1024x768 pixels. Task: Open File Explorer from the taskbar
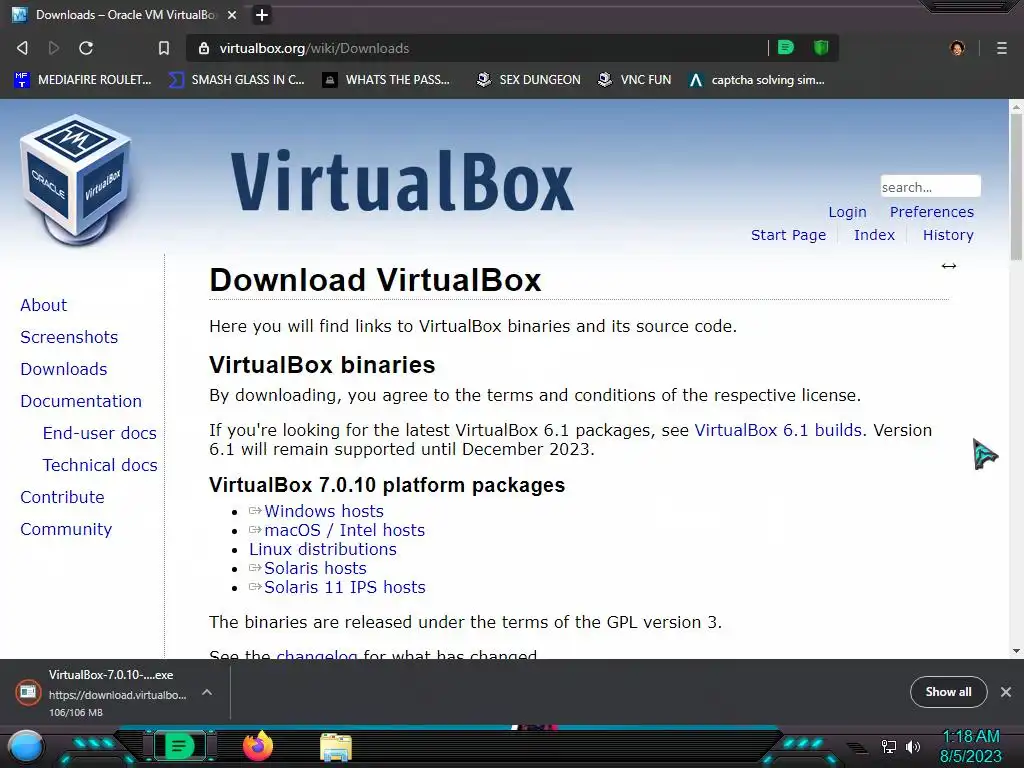pyautogui.click(x=336, y=748)
